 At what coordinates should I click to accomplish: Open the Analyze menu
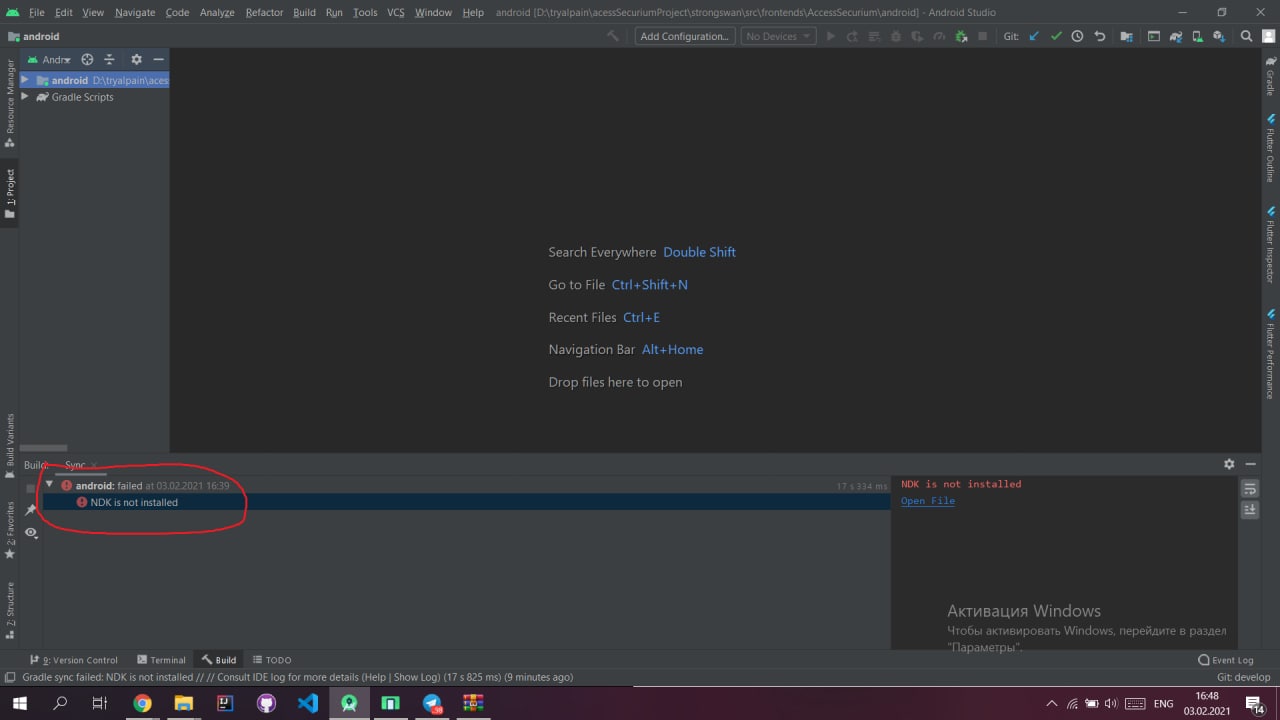(217, 12)
